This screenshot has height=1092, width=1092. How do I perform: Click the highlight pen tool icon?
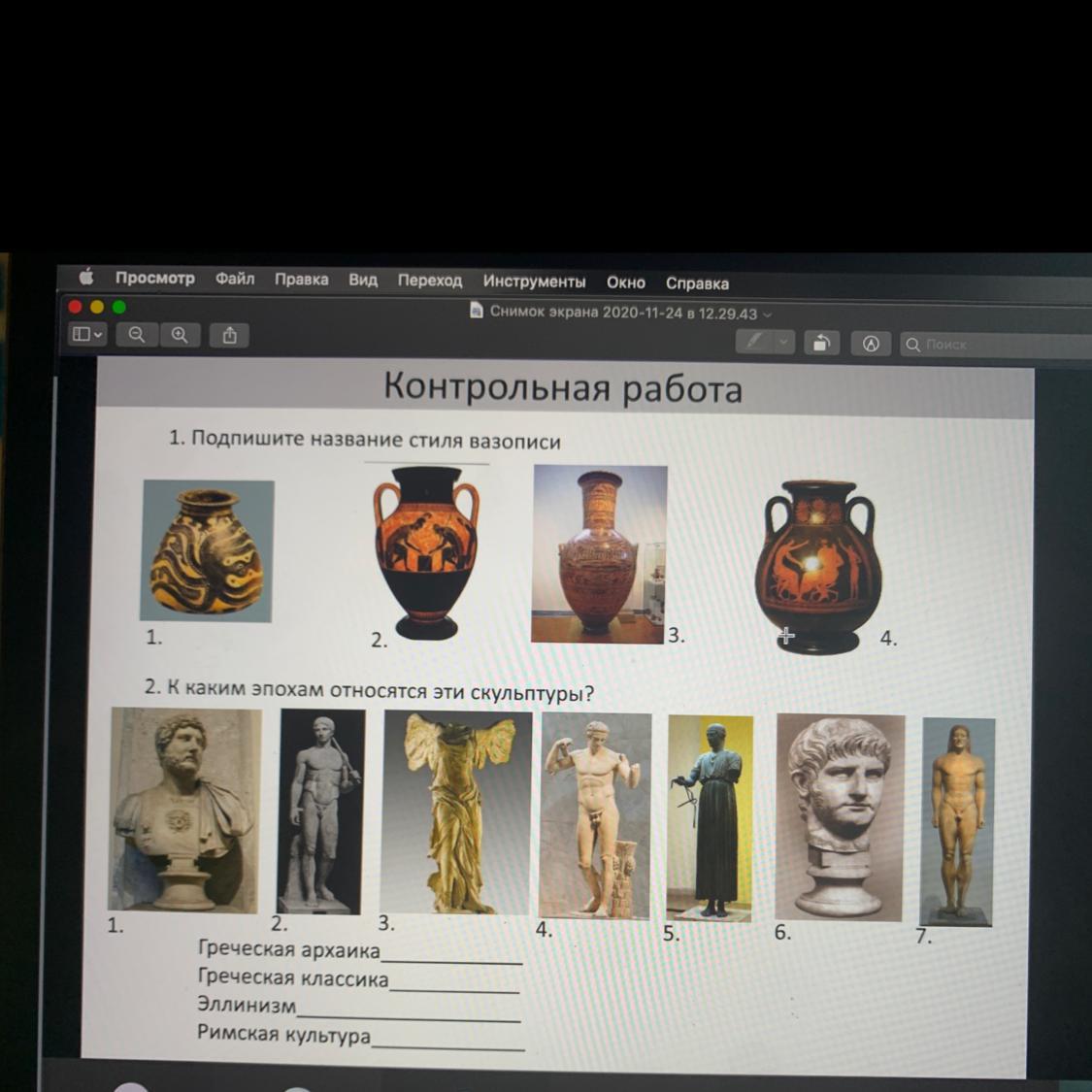755,342
